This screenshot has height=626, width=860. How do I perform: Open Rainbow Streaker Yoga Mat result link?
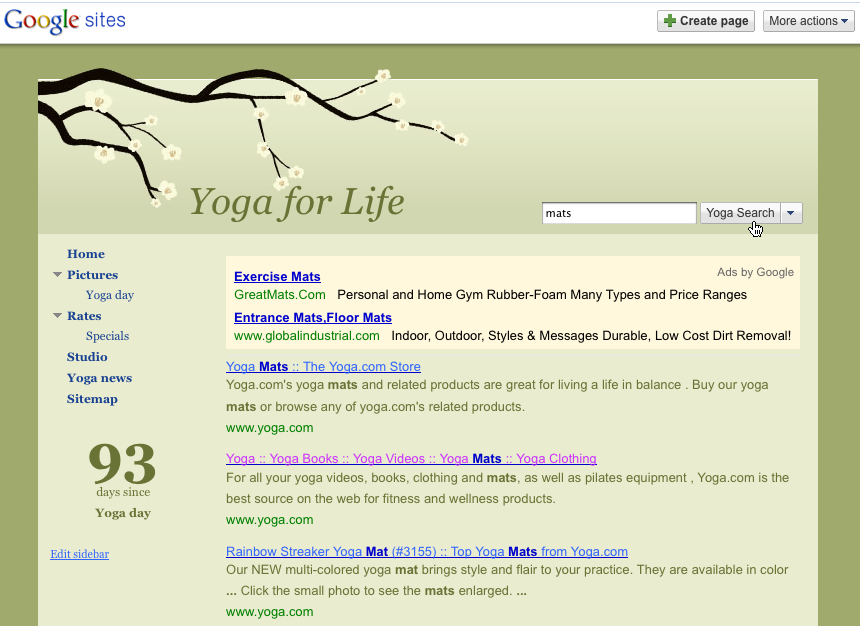click(427, 551)
